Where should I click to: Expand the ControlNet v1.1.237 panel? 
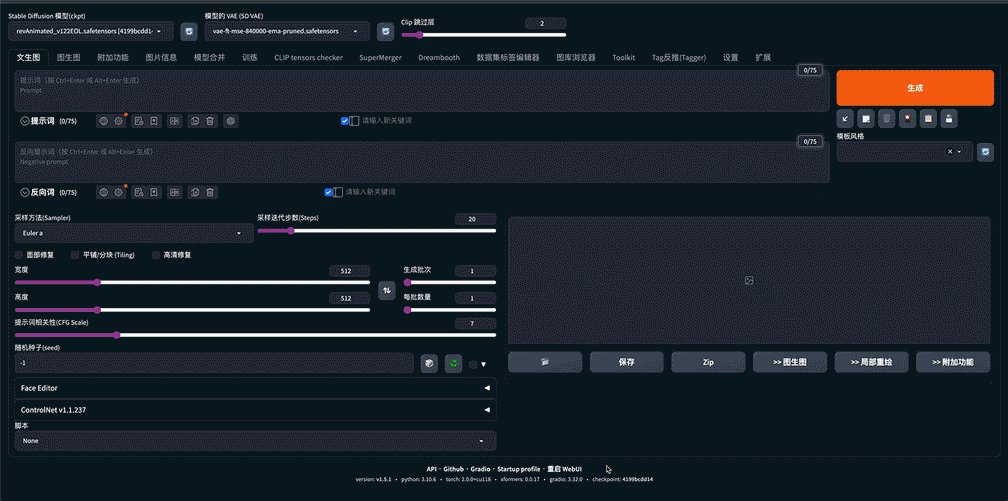coord(255,410)
